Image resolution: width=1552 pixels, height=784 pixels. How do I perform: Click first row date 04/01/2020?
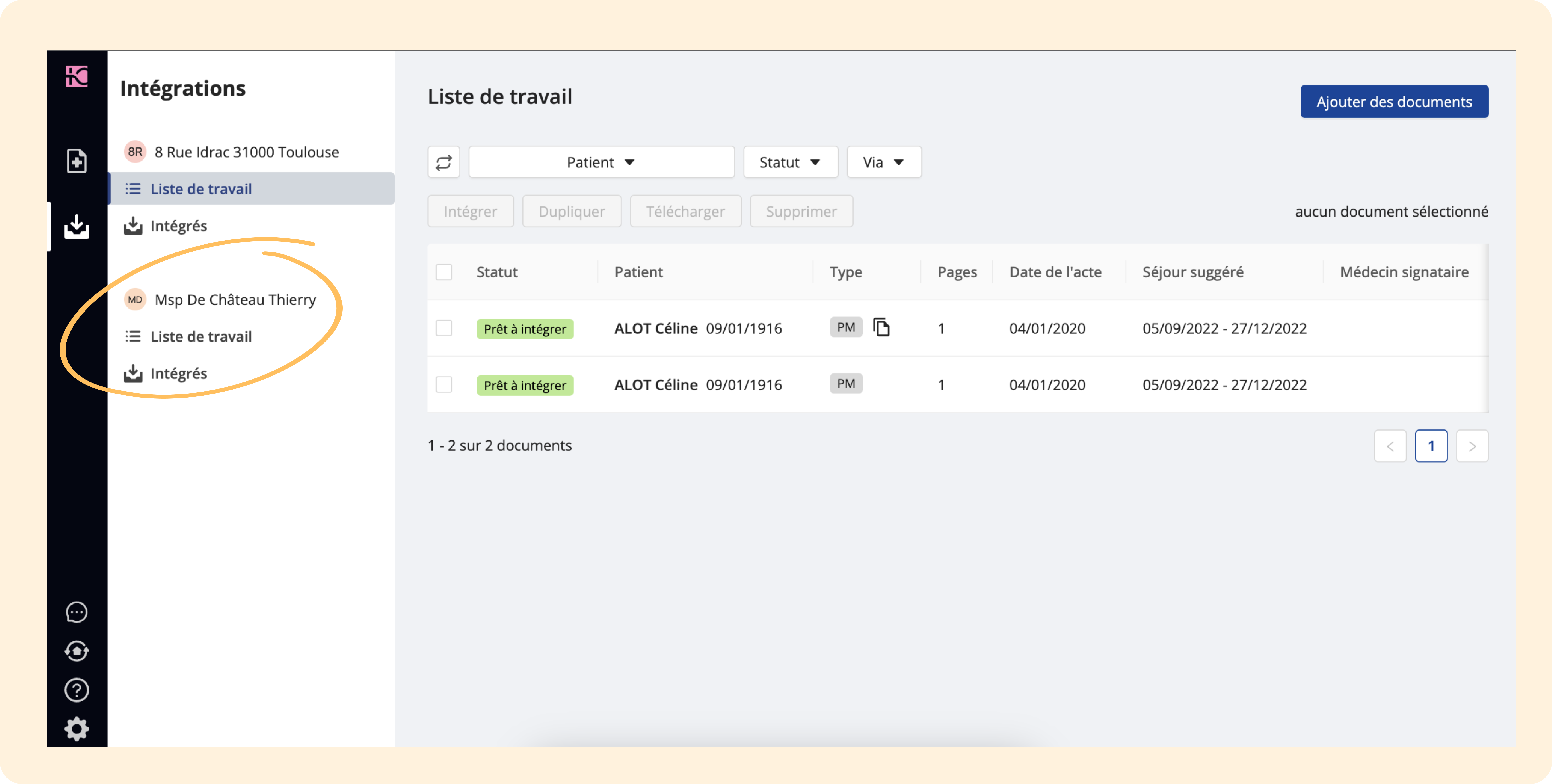pos(1047,328)
